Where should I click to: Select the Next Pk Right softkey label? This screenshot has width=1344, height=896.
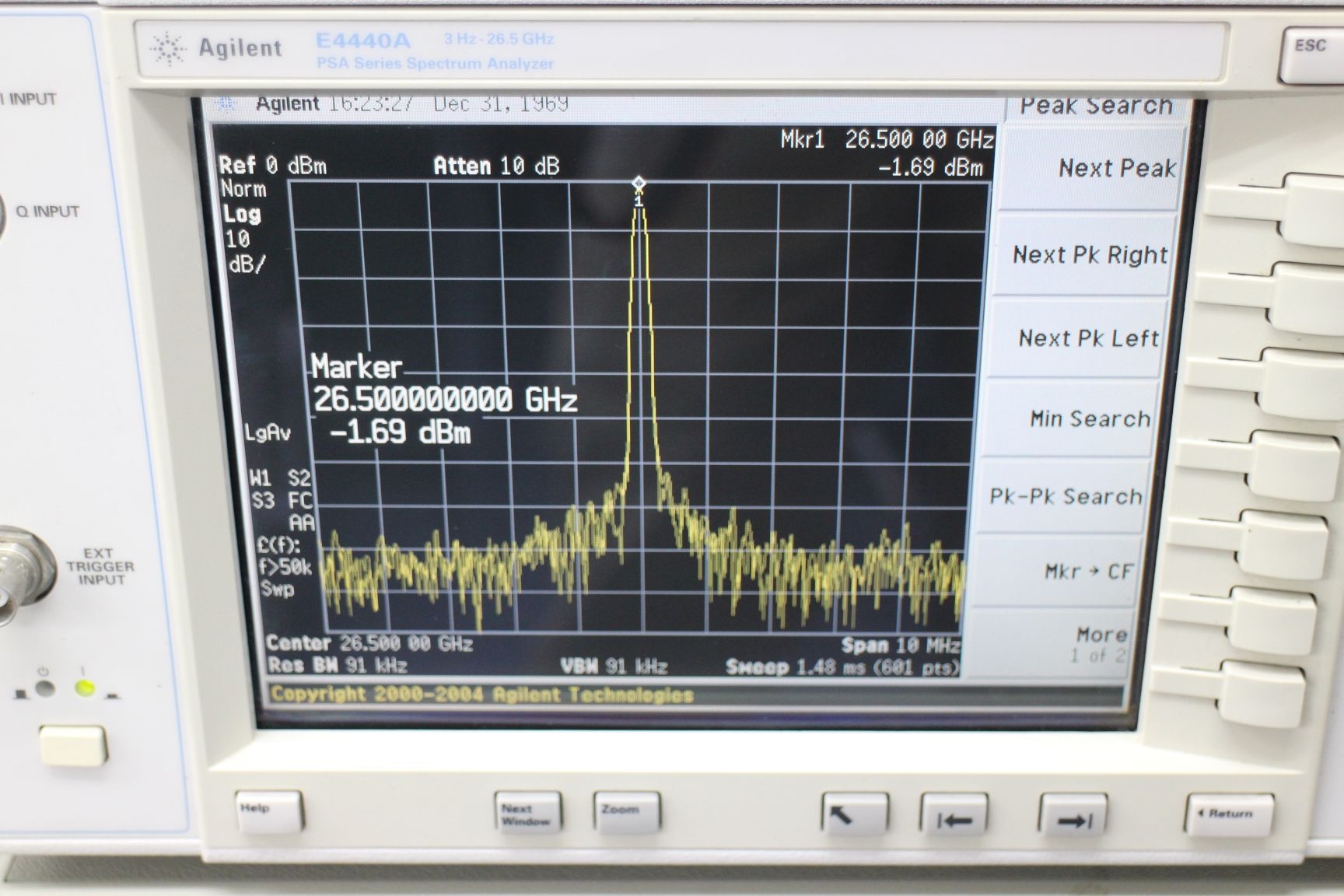click(x=1090, y=255)
